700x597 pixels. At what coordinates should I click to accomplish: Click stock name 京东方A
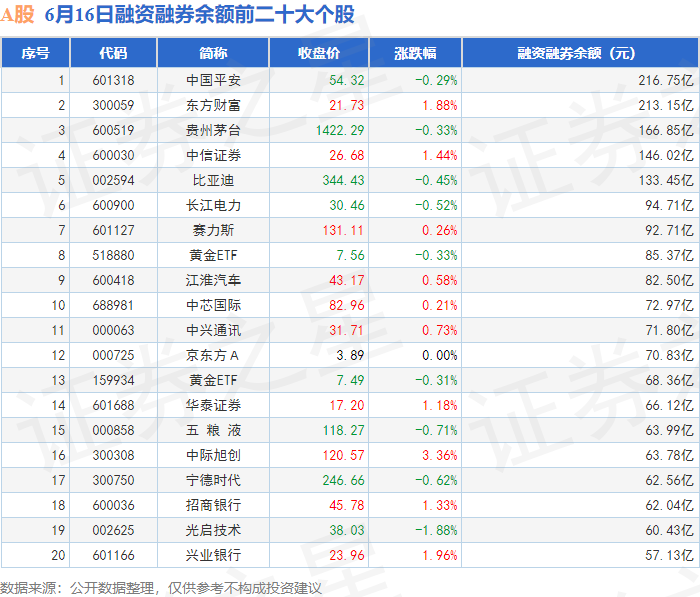[212, 355]
